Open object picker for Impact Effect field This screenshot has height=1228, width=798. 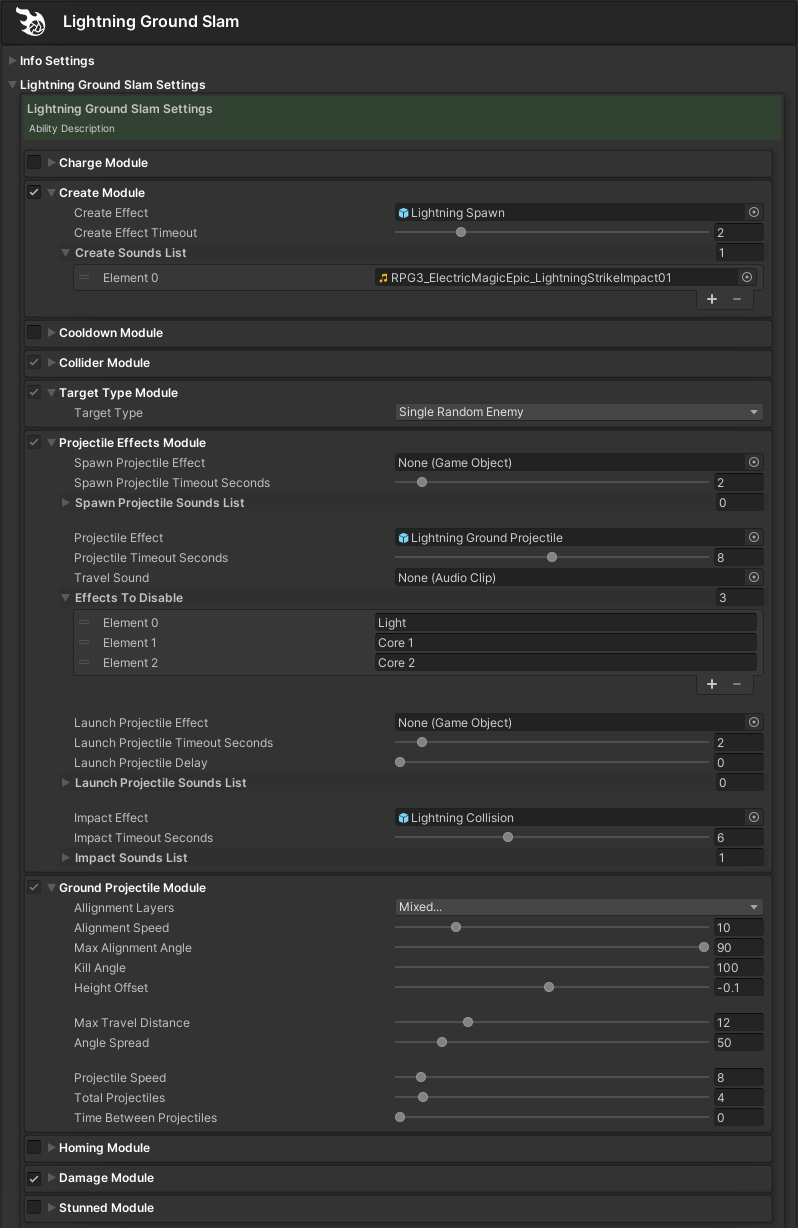pyautogui.click(x=754, y=818)
